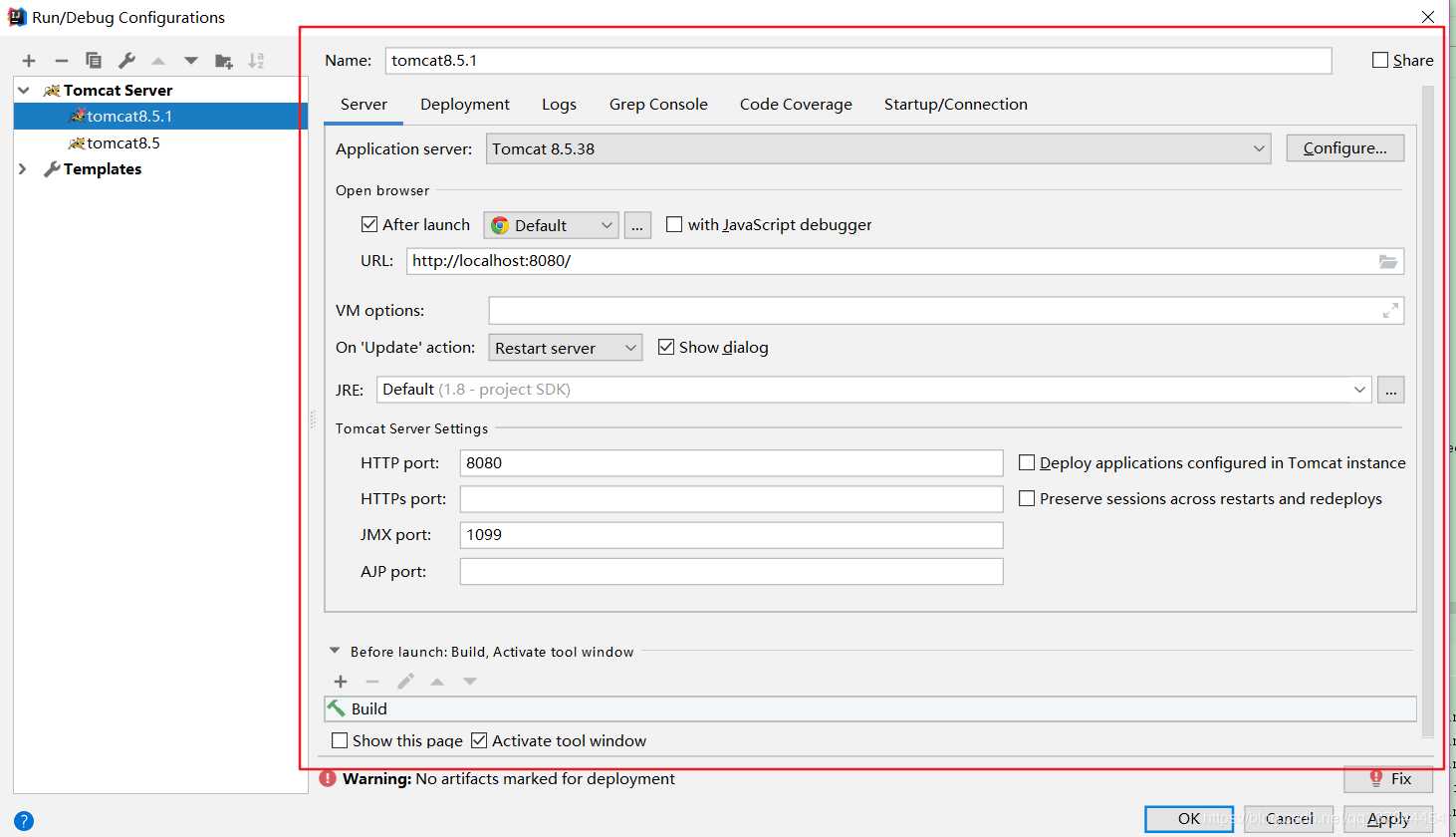Screen dimensions: 1456x837
Task: Open On 'Update' action dropdown
Action: [566, 348]
